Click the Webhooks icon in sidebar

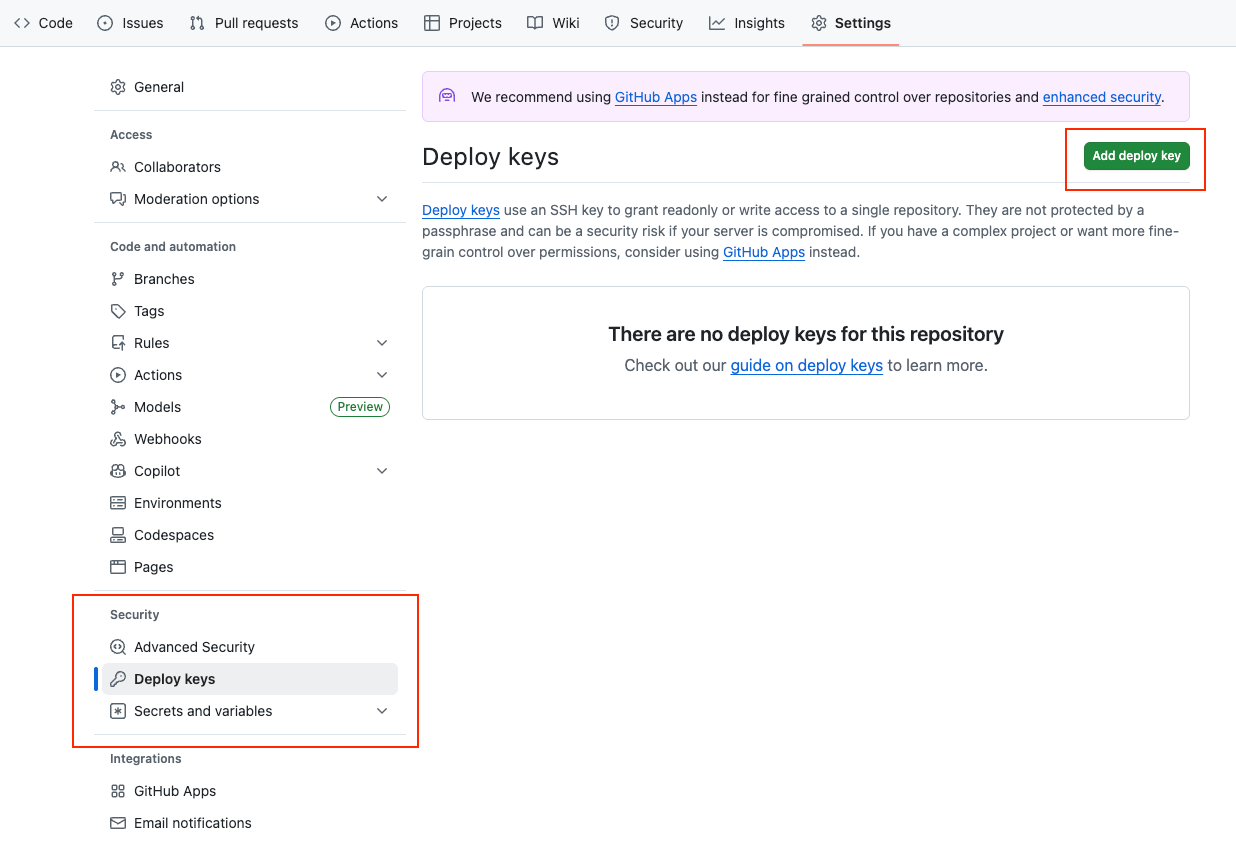[118, 439]
